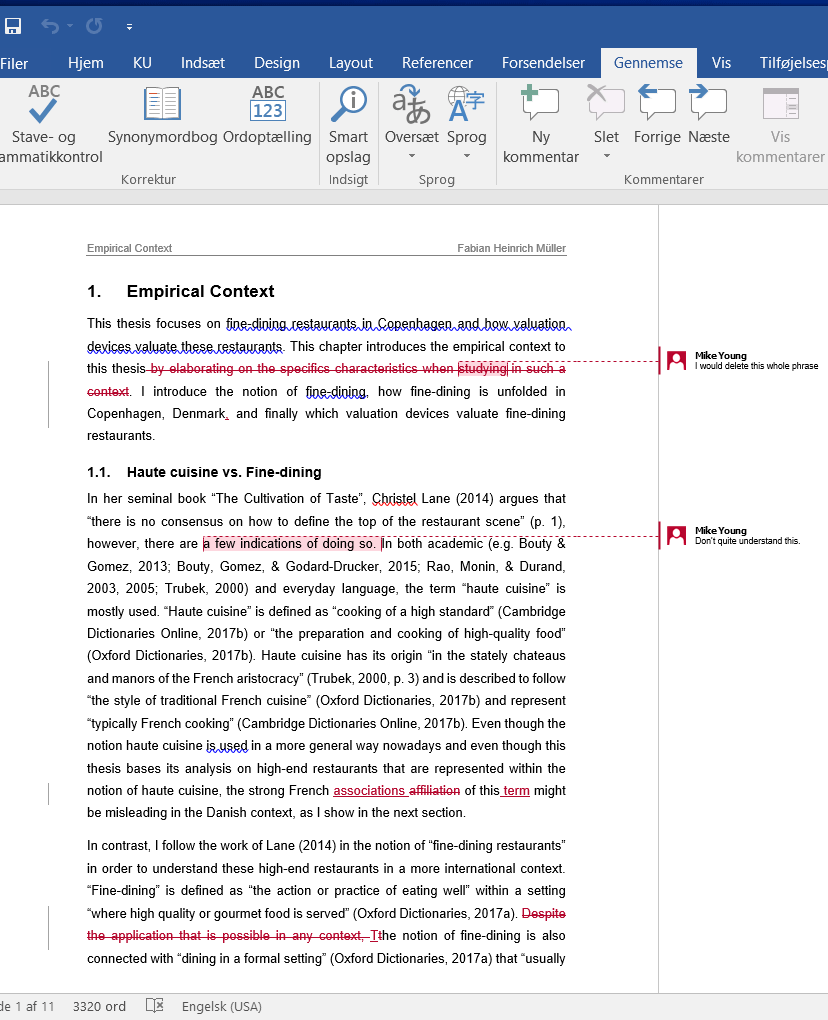
Task: Switch to the Indsæt tab
Action: point(203,63)
